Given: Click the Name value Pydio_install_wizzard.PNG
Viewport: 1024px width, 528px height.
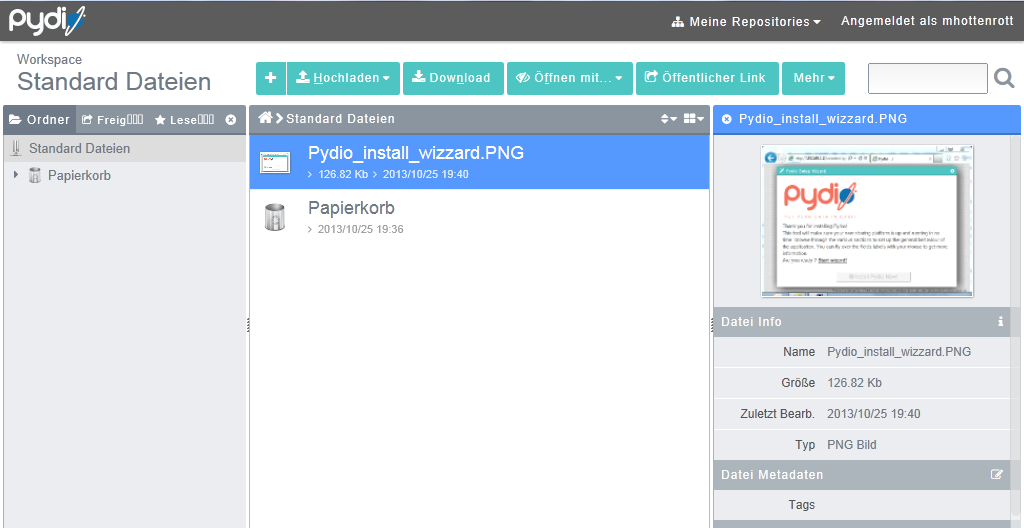Looking at the screenshot, I should point(899,352).
